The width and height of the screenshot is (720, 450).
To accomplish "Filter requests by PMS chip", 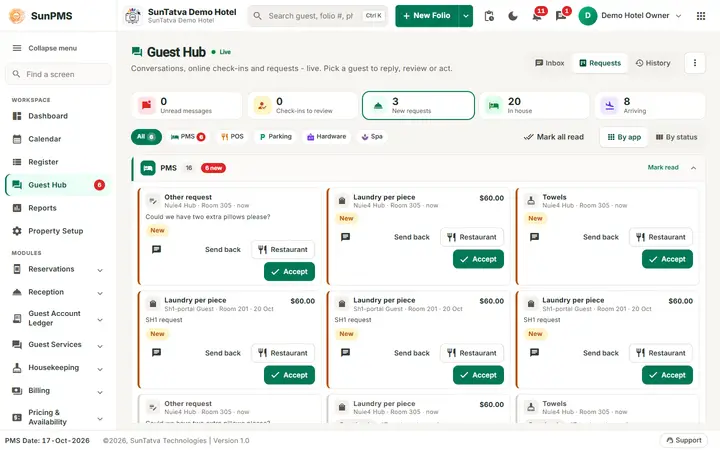I will click(x=187, y=137).
